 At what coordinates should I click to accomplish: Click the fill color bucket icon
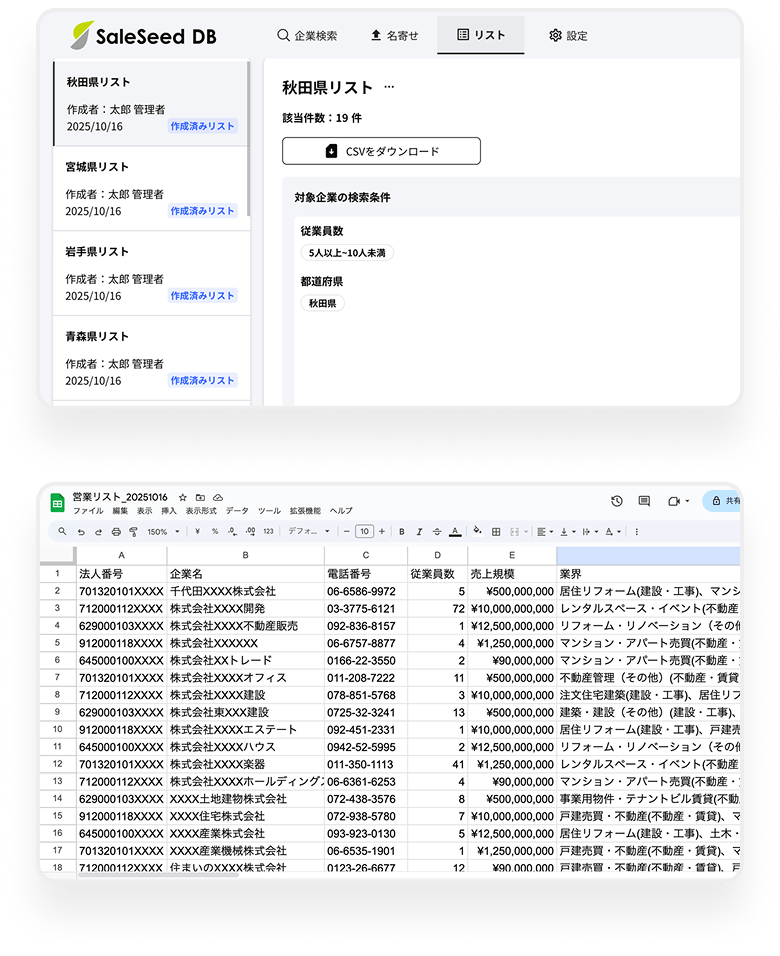[x=477, y=532]
